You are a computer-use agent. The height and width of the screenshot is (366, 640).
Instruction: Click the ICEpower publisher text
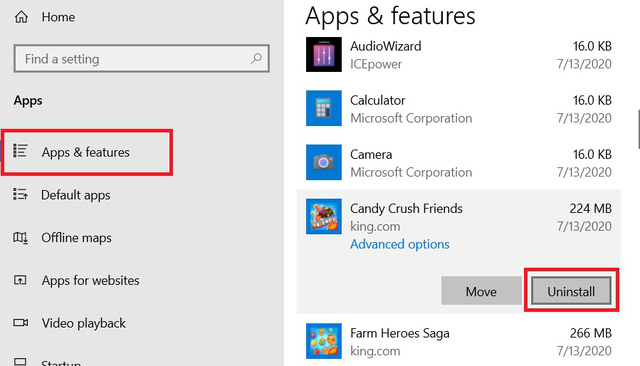(376, 64)
